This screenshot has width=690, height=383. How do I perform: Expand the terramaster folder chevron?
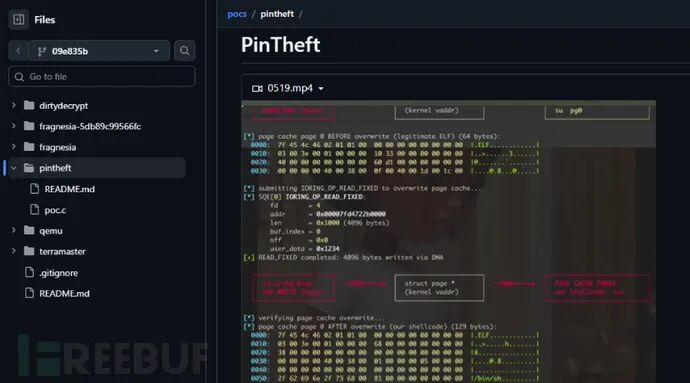[14, 251]
